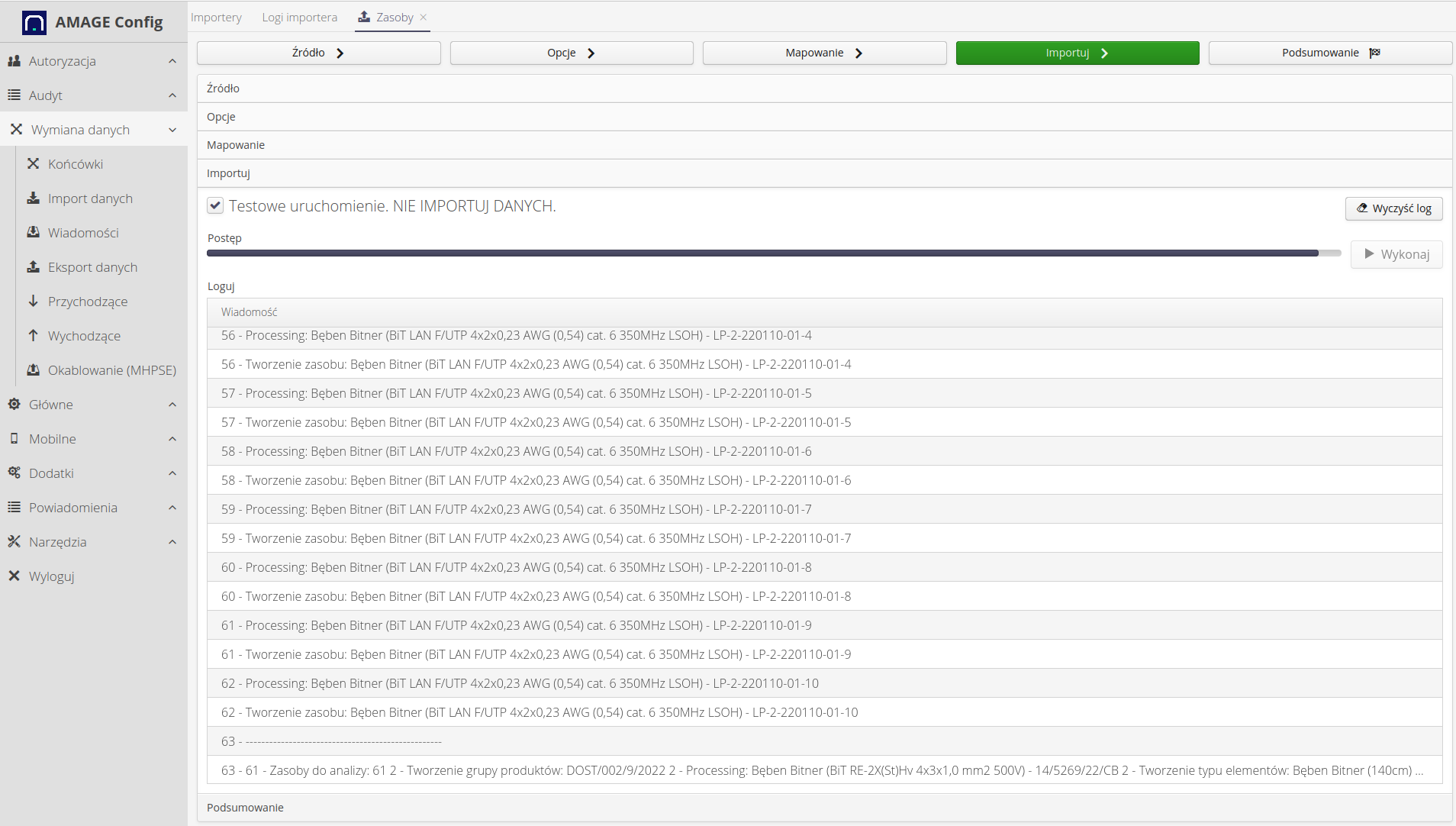The image size is (1456, 826).
Task: Uncheck Testowe uruchomienie option
Action: (x=215, y=205)
